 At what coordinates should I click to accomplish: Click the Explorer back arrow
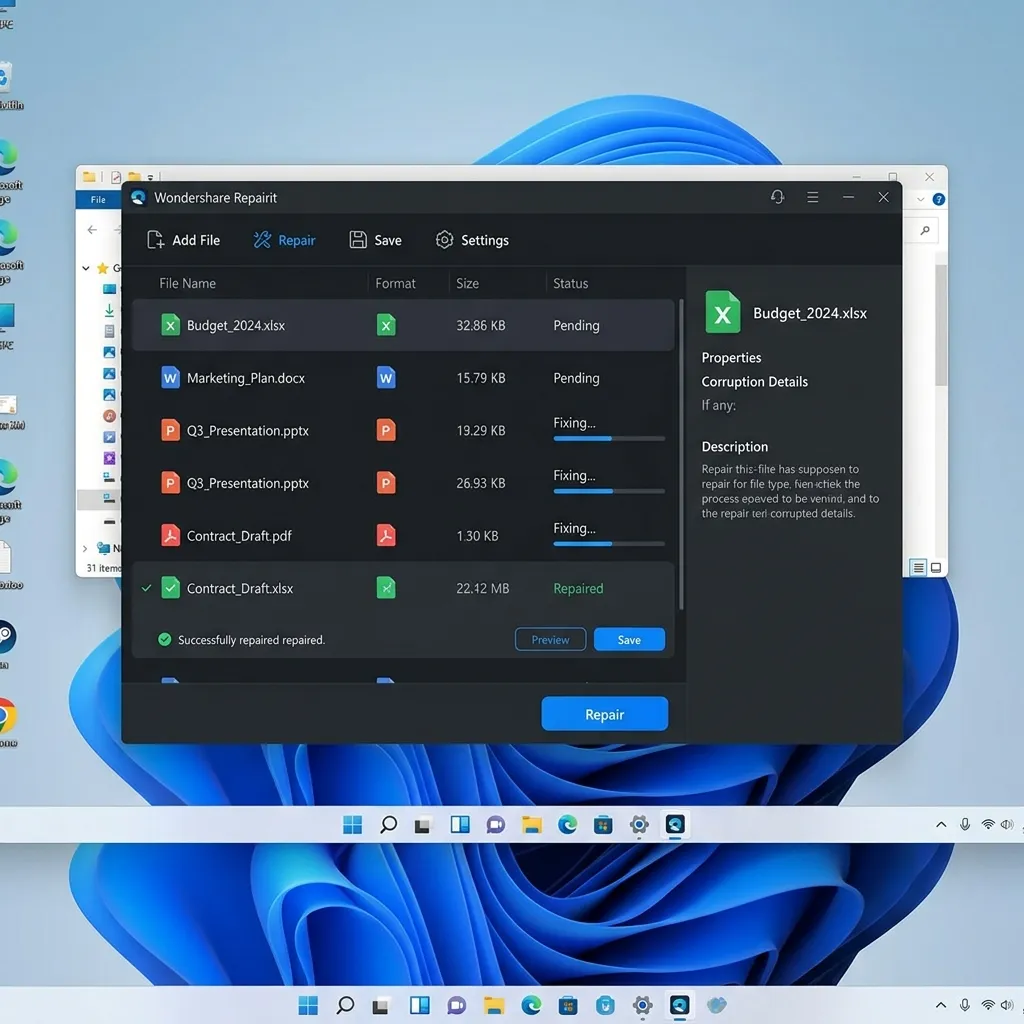(92, 229)
